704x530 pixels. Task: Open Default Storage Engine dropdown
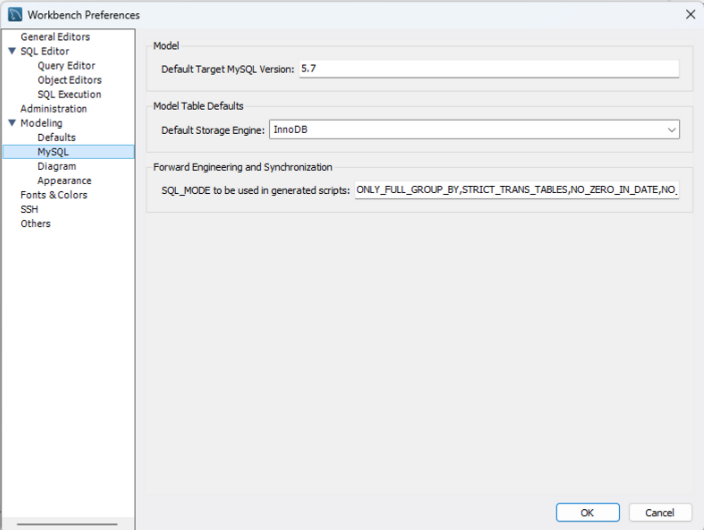tap(474, 129)
